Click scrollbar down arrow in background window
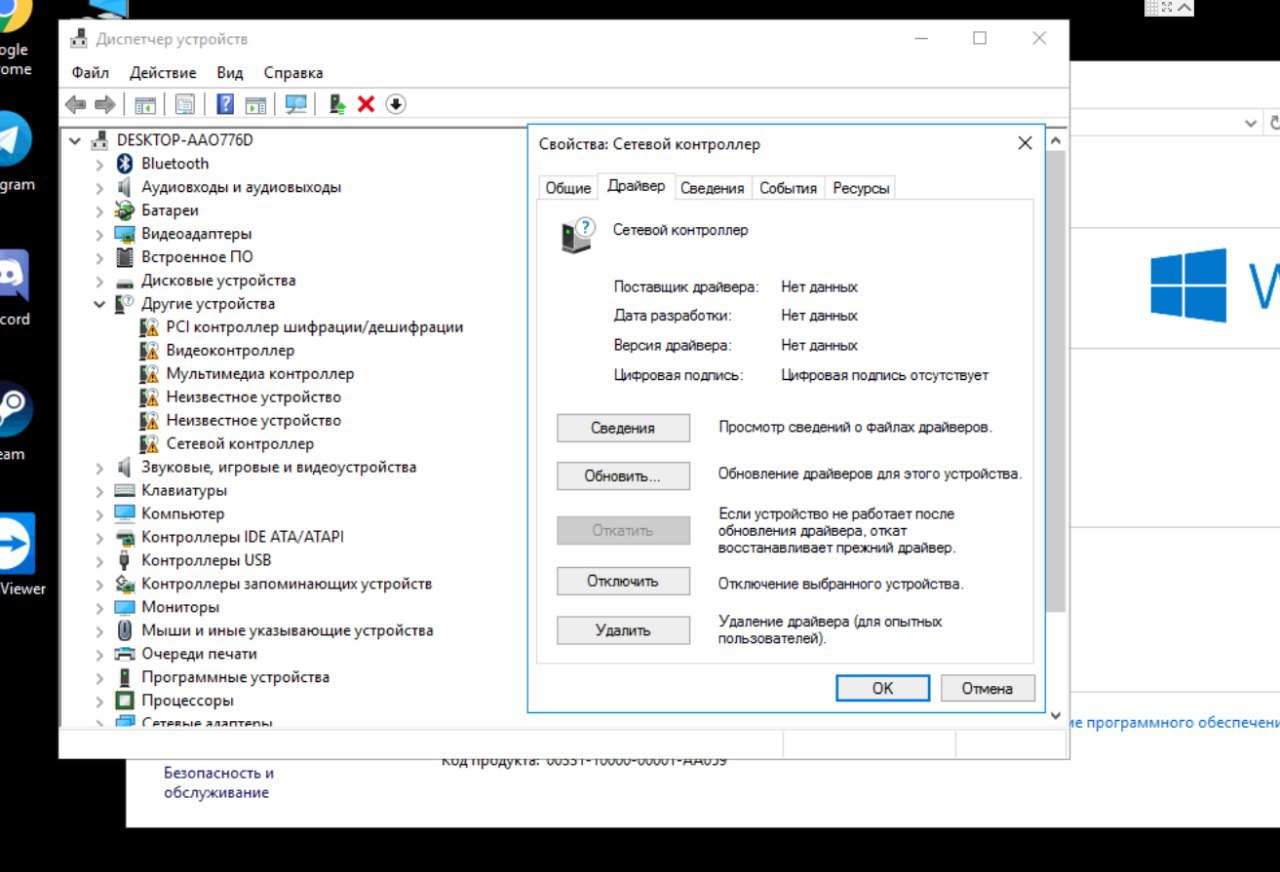The image size is (1280, 872). point(1056,716)
